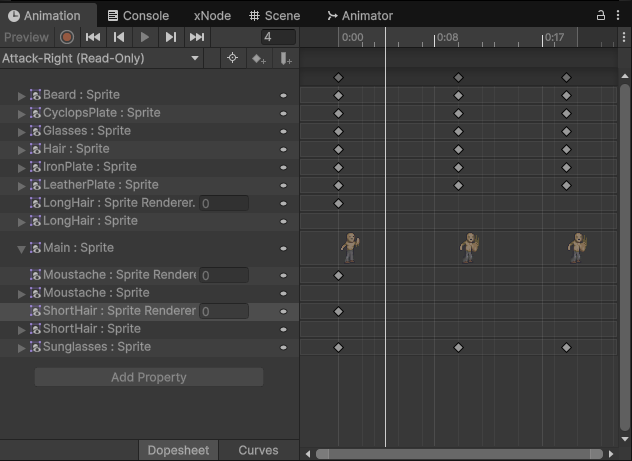
Task: Click the horizontal timeline scrollbar
Action: point(459,453)
